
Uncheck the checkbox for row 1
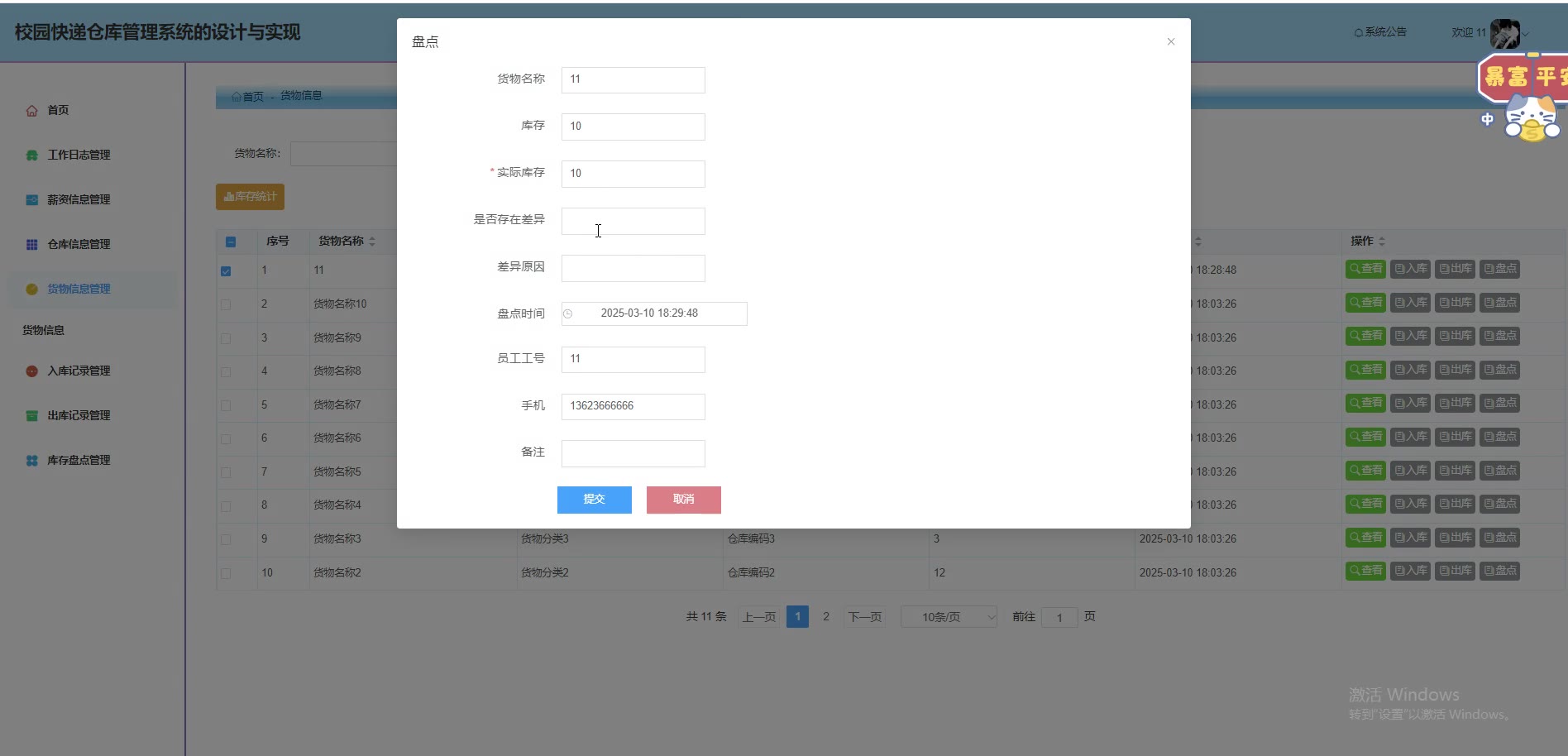[x=226, y=271]
